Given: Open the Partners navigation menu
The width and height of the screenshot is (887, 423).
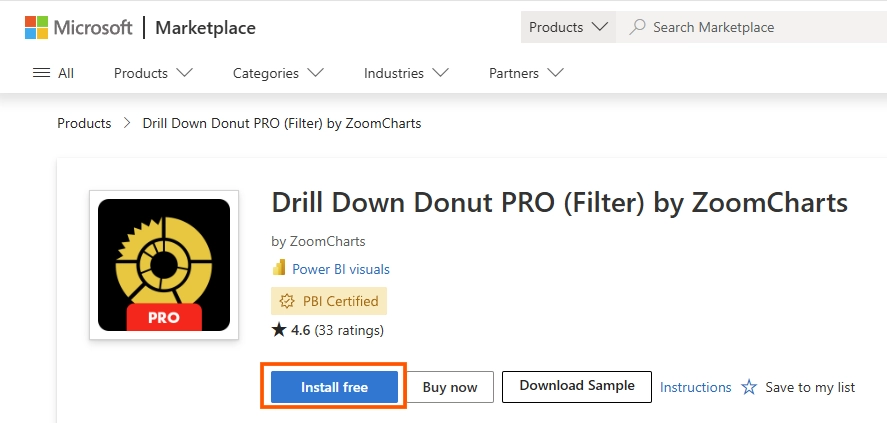Looking at the screenshot, I should (526, 73).
